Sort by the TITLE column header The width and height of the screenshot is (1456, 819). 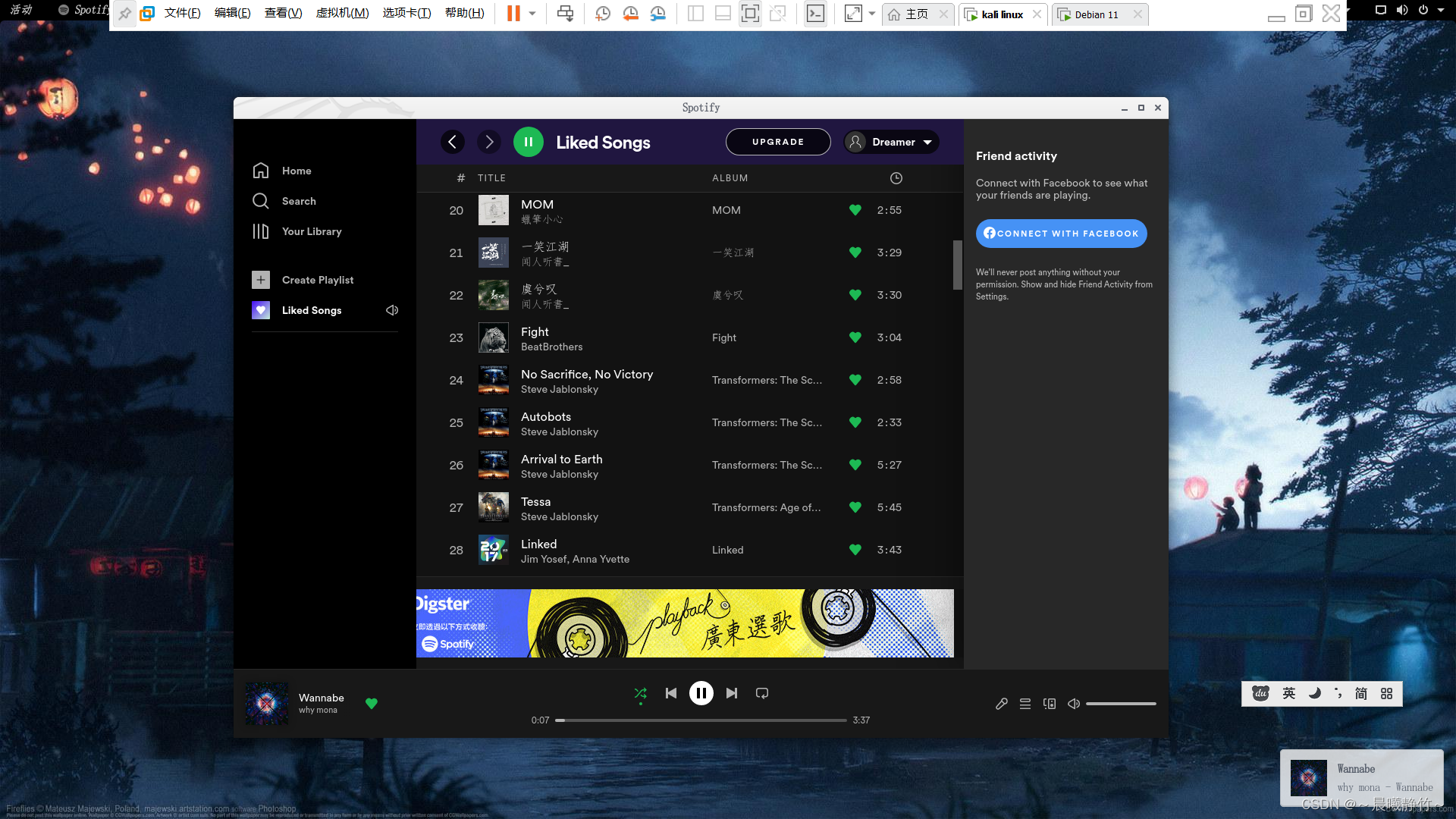(x=491, y=178)
